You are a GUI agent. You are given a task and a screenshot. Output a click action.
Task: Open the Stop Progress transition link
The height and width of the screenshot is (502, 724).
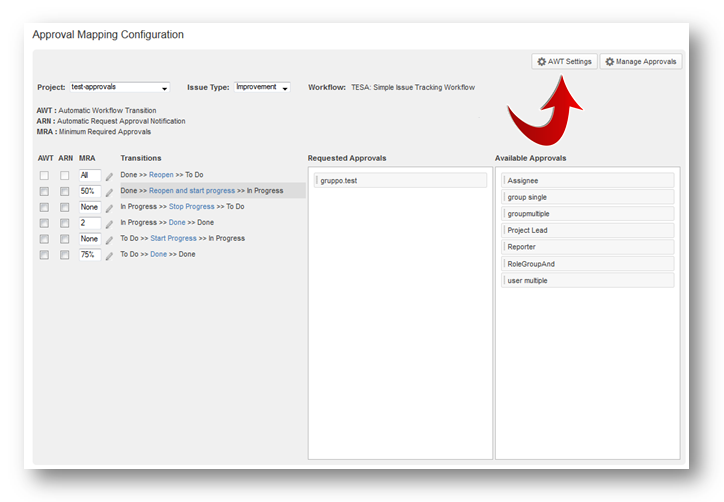click(191, 206)
